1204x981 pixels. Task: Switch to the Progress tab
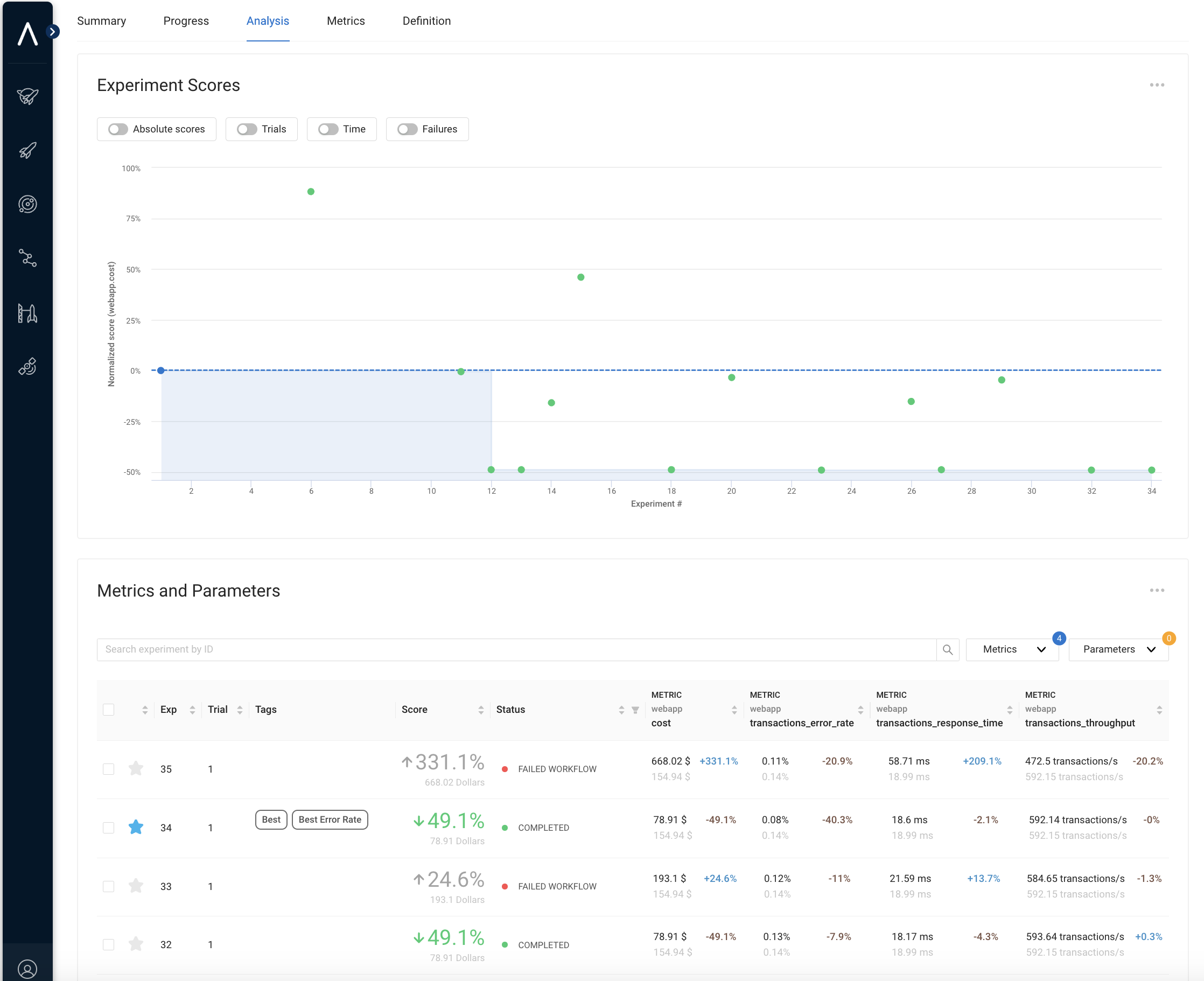coord(186,21)
